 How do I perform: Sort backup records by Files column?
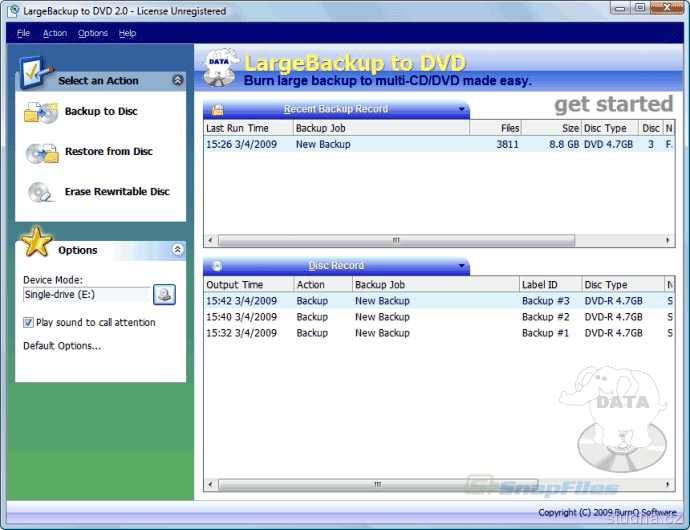pyautogui.click(x=496, y=128)
